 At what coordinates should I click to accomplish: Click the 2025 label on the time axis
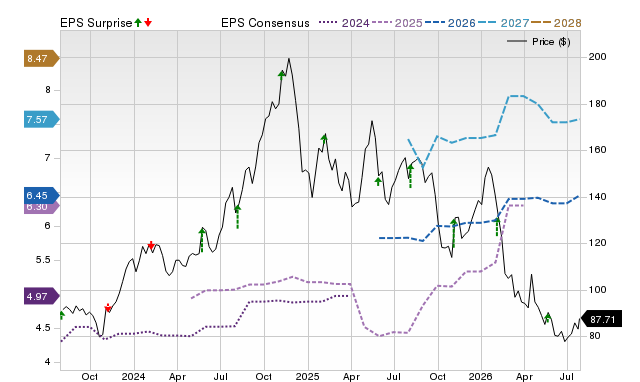307,376
